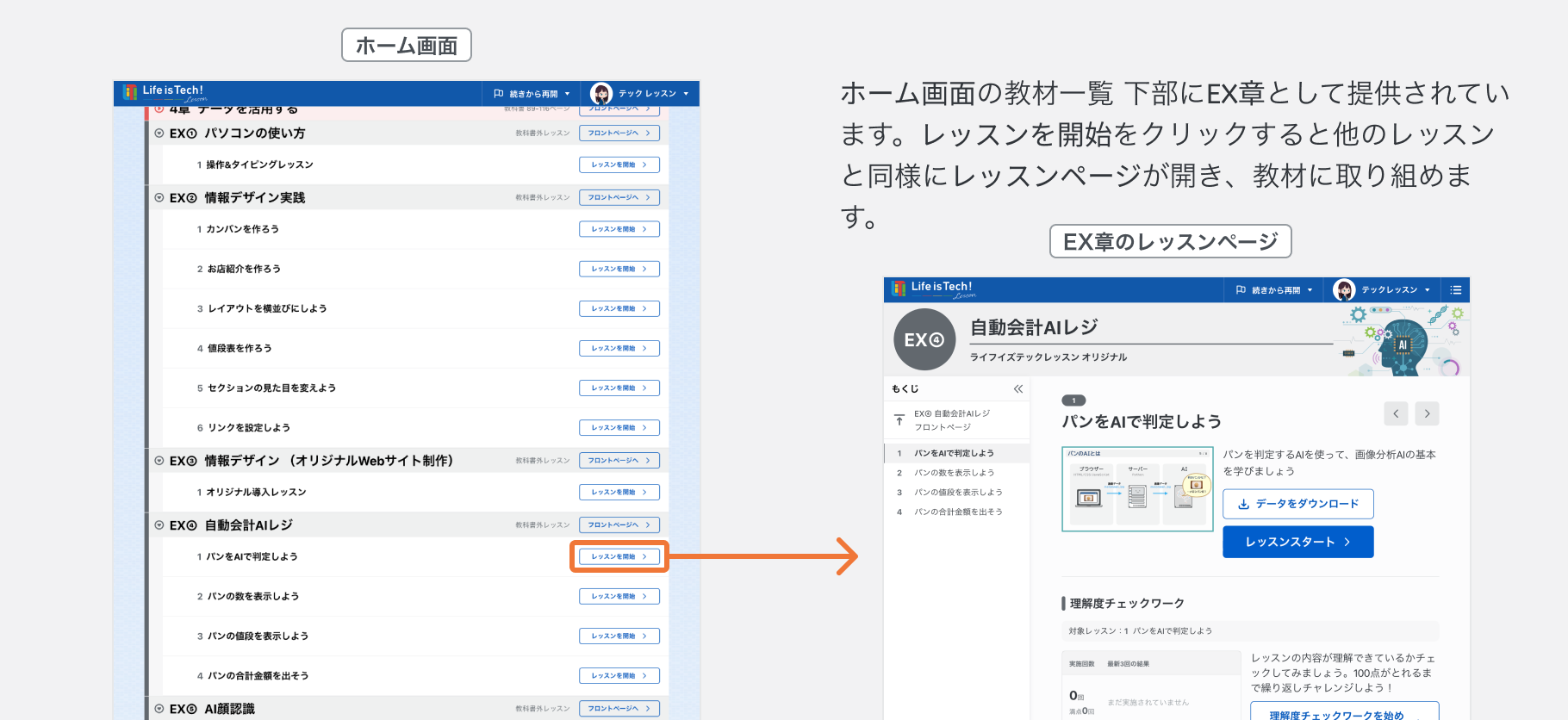Open 続きから再開 dropdown on home screen
Viewport: 1568px width, 720px height.
(x=532, y=94)
